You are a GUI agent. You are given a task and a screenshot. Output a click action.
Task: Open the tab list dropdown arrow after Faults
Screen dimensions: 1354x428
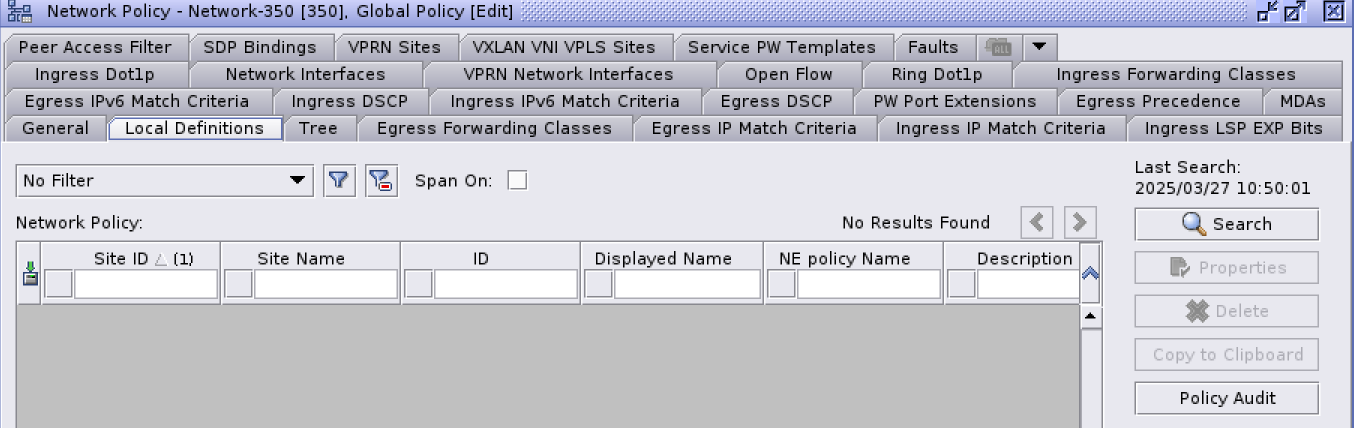click(x=1038, y=47)
